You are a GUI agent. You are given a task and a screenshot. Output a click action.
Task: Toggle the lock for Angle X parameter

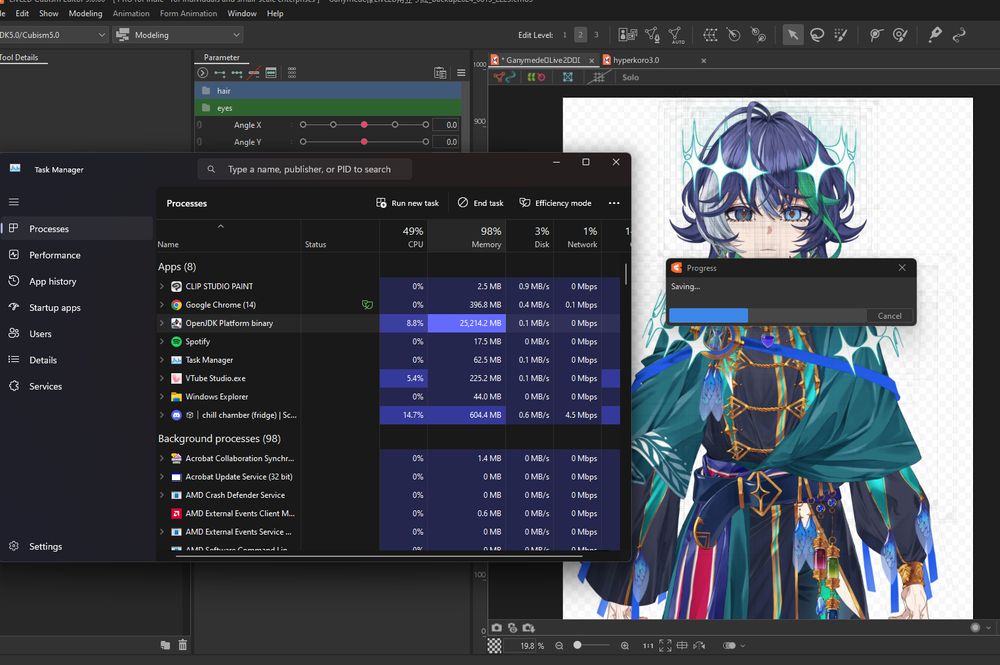click(200, 125)
